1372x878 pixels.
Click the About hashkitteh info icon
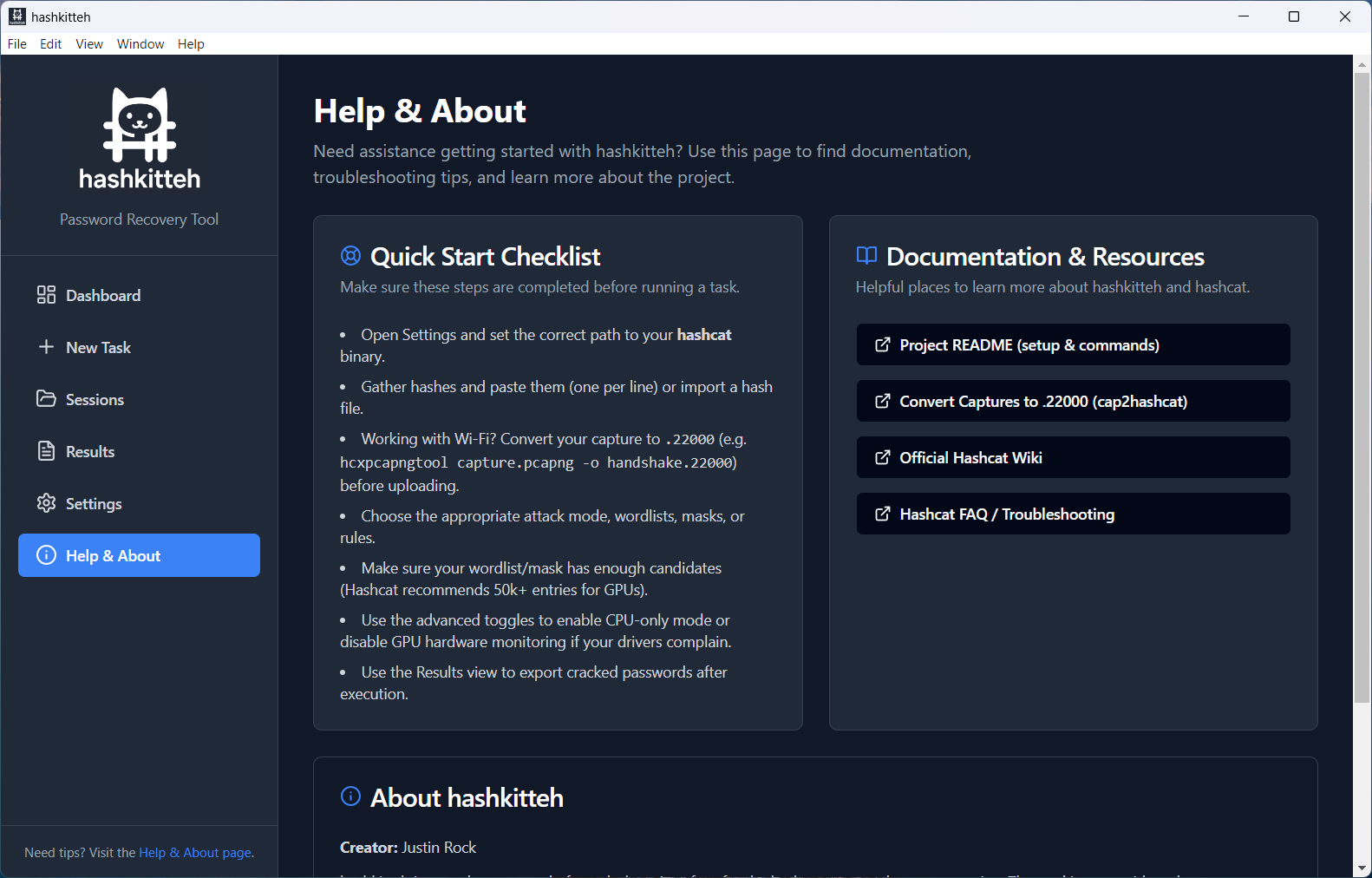pos(350,796)
